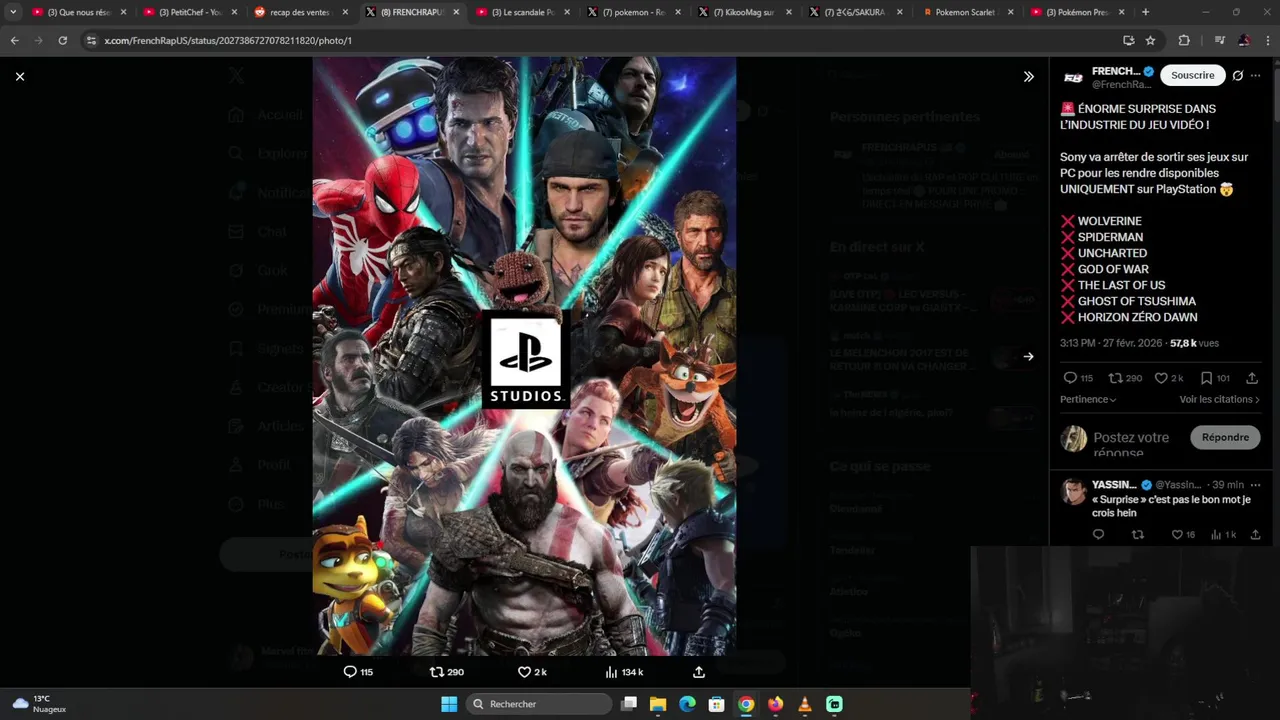
Task: Switch to recap des ventes tab
Action: pyautogui.click(x=301, y=12)
